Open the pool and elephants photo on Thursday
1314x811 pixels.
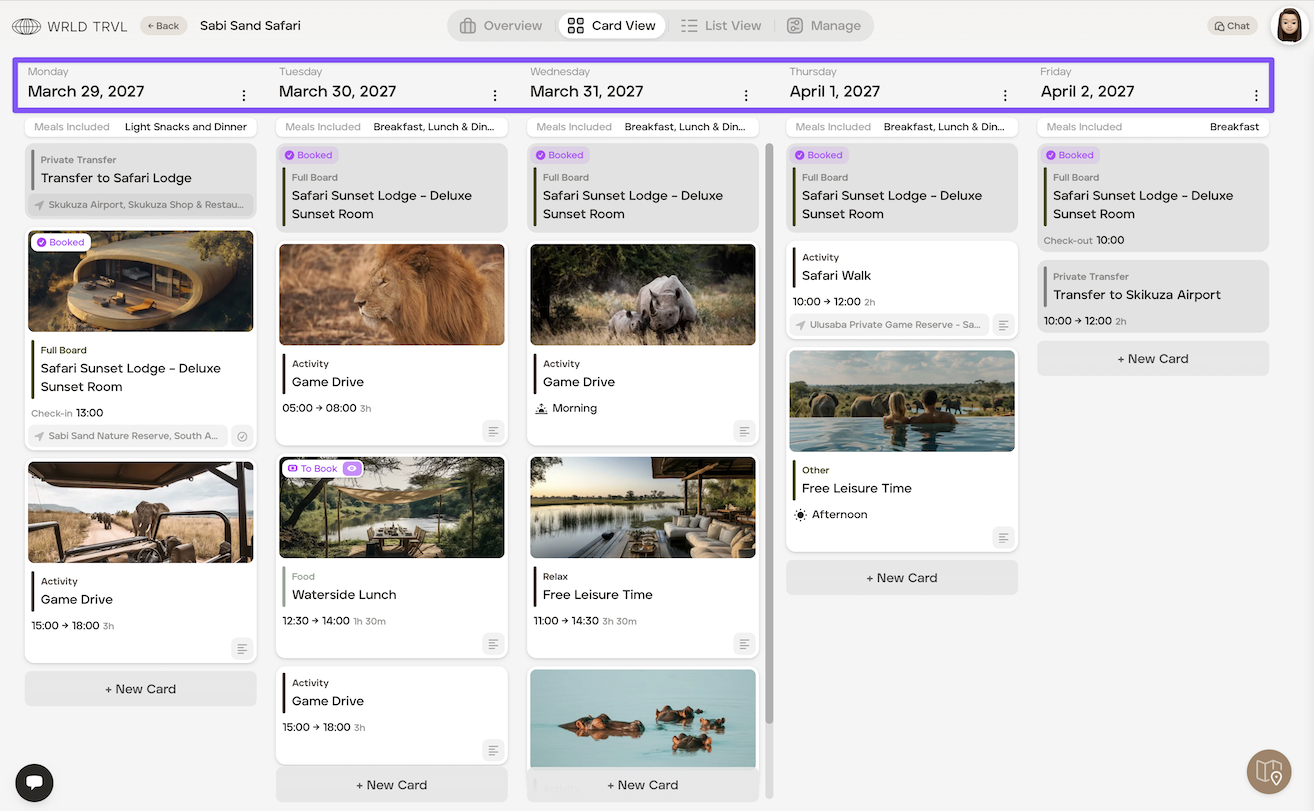pyautogui.click(x=902, y=401)
